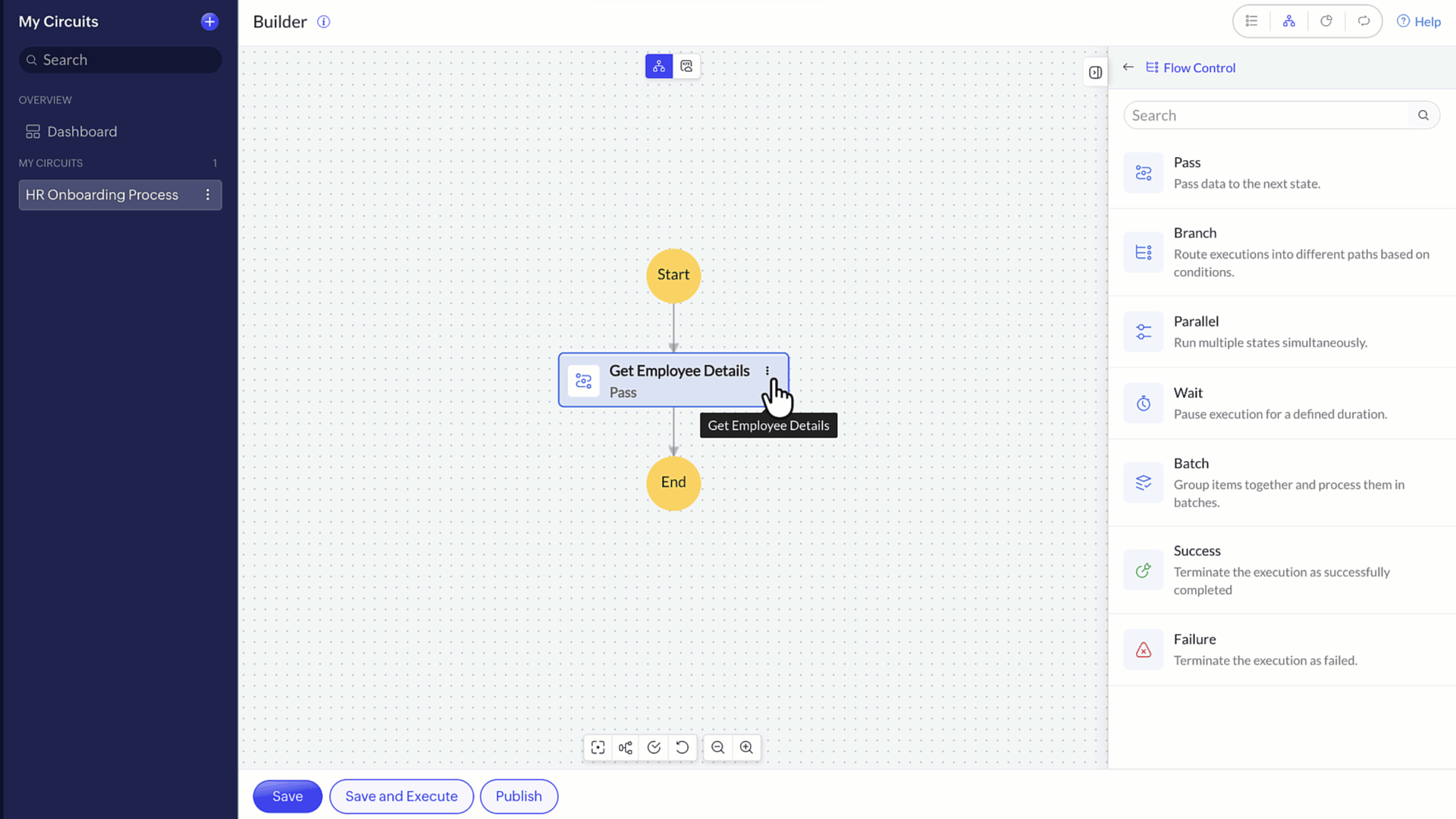Screen dimensions: 1456x819
Task: Go back from the Flow Control panel
Action: click(1128, 67)
